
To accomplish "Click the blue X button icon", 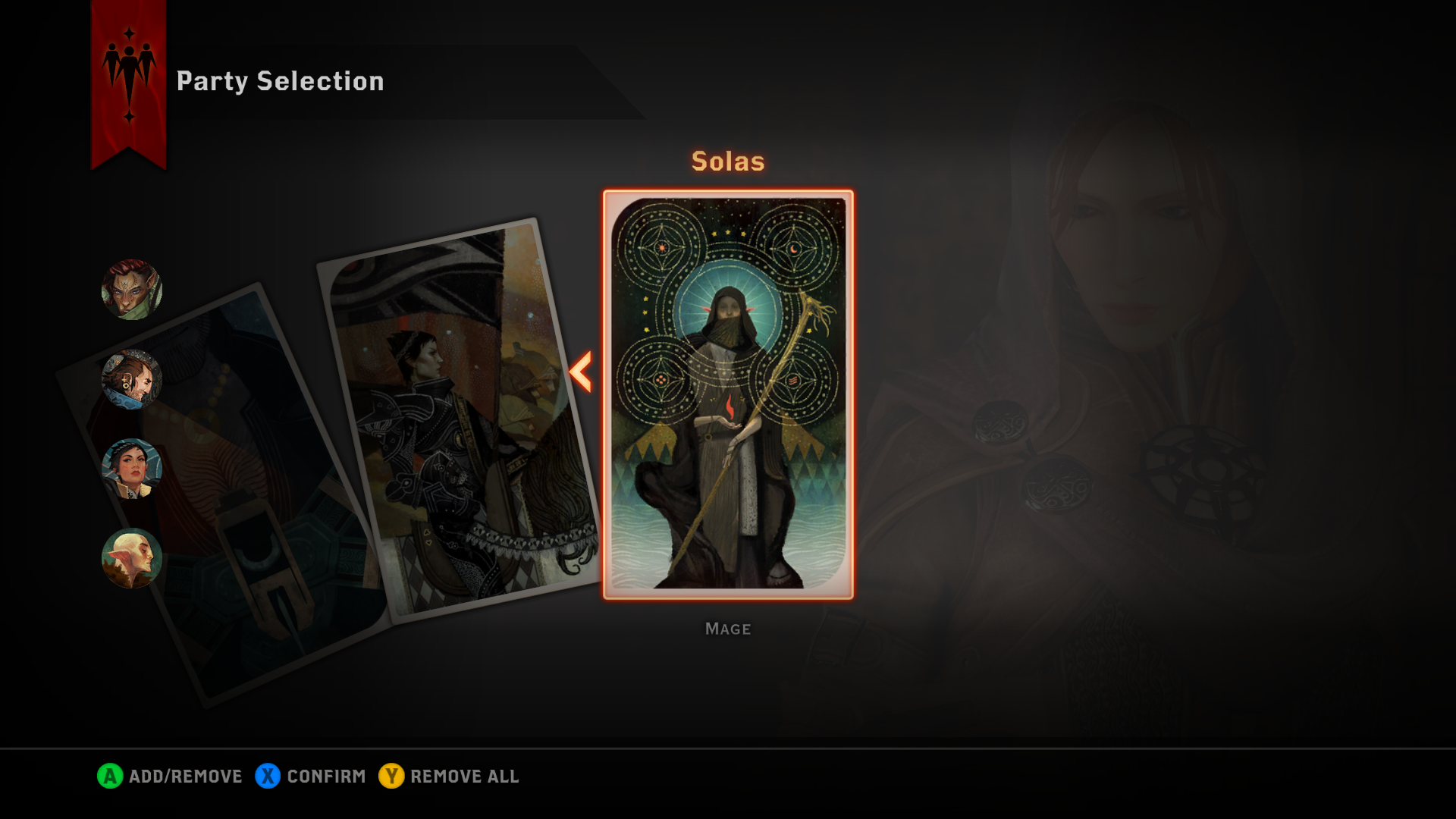I will [268, 776].
